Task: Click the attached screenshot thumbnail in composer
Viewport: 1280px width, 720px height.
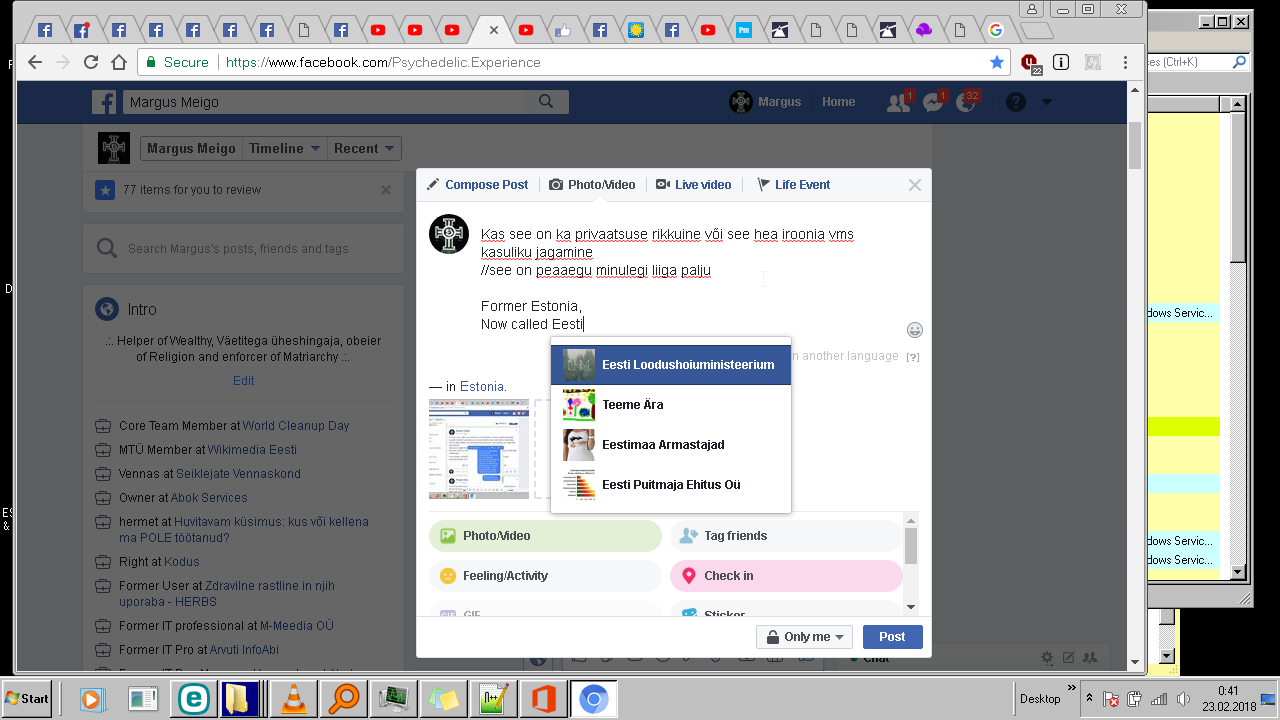Action: (x=479, y=449)
